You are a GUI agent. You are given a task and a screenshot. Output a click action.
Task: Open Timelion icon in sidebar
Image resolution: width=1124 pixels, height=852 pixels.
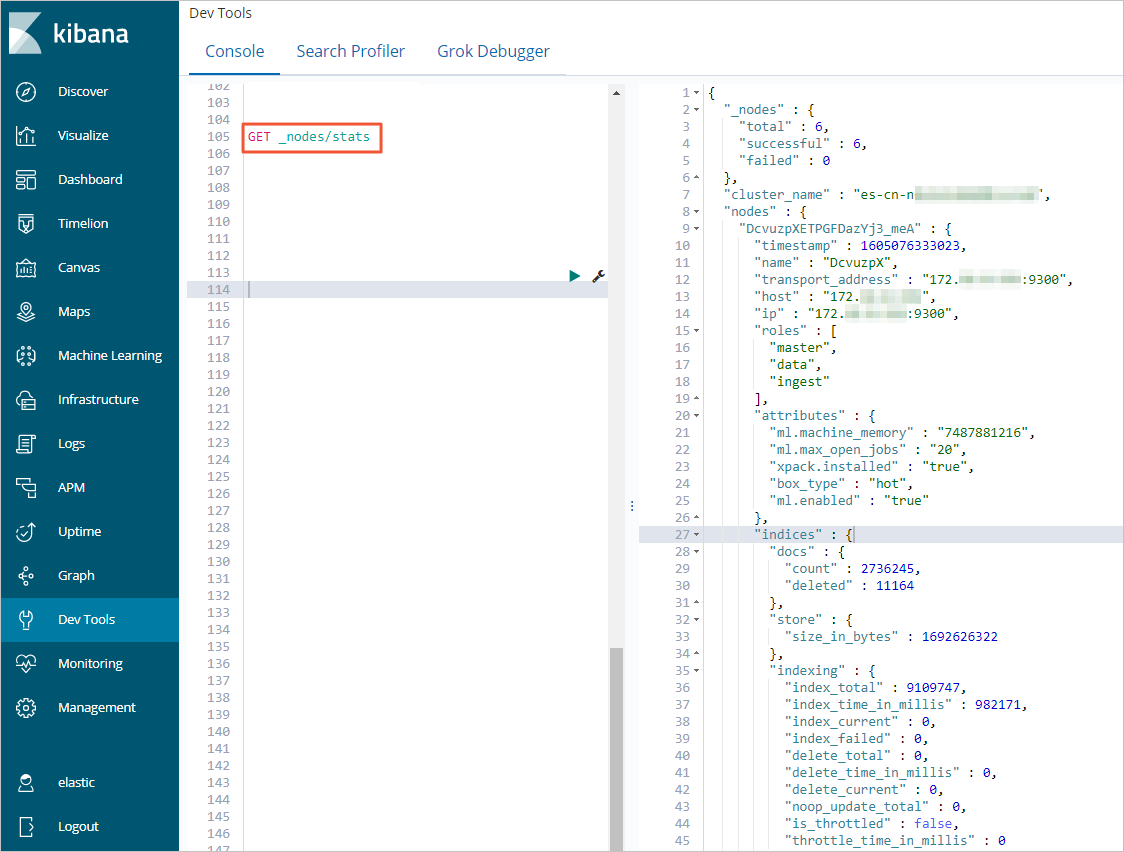tap(26, 224)
